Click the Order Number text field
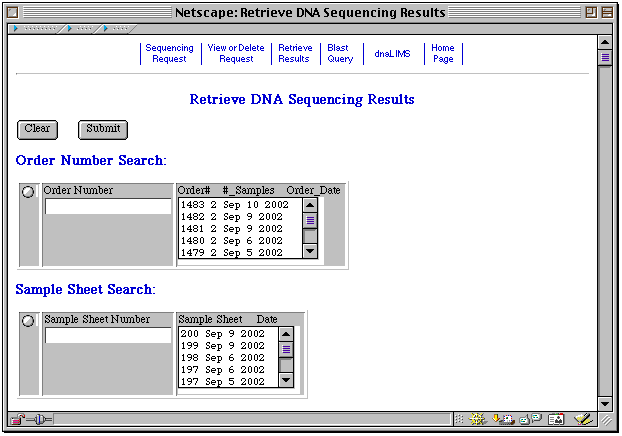 click(x=108, y=206)
